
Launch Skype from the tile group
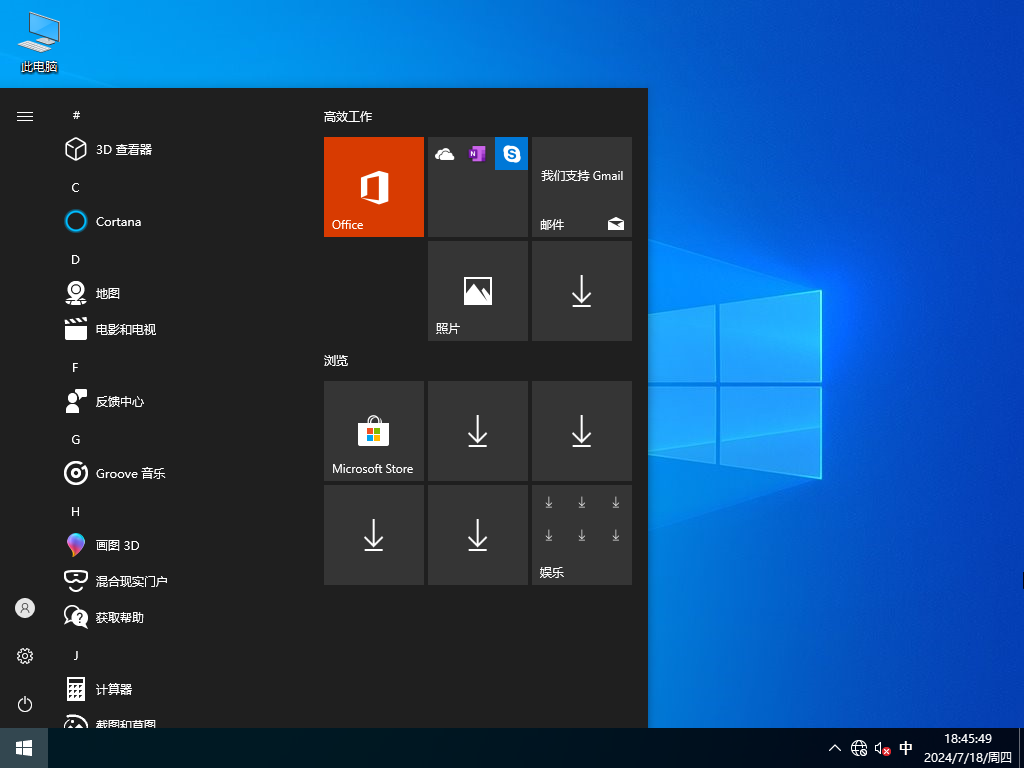511,154
